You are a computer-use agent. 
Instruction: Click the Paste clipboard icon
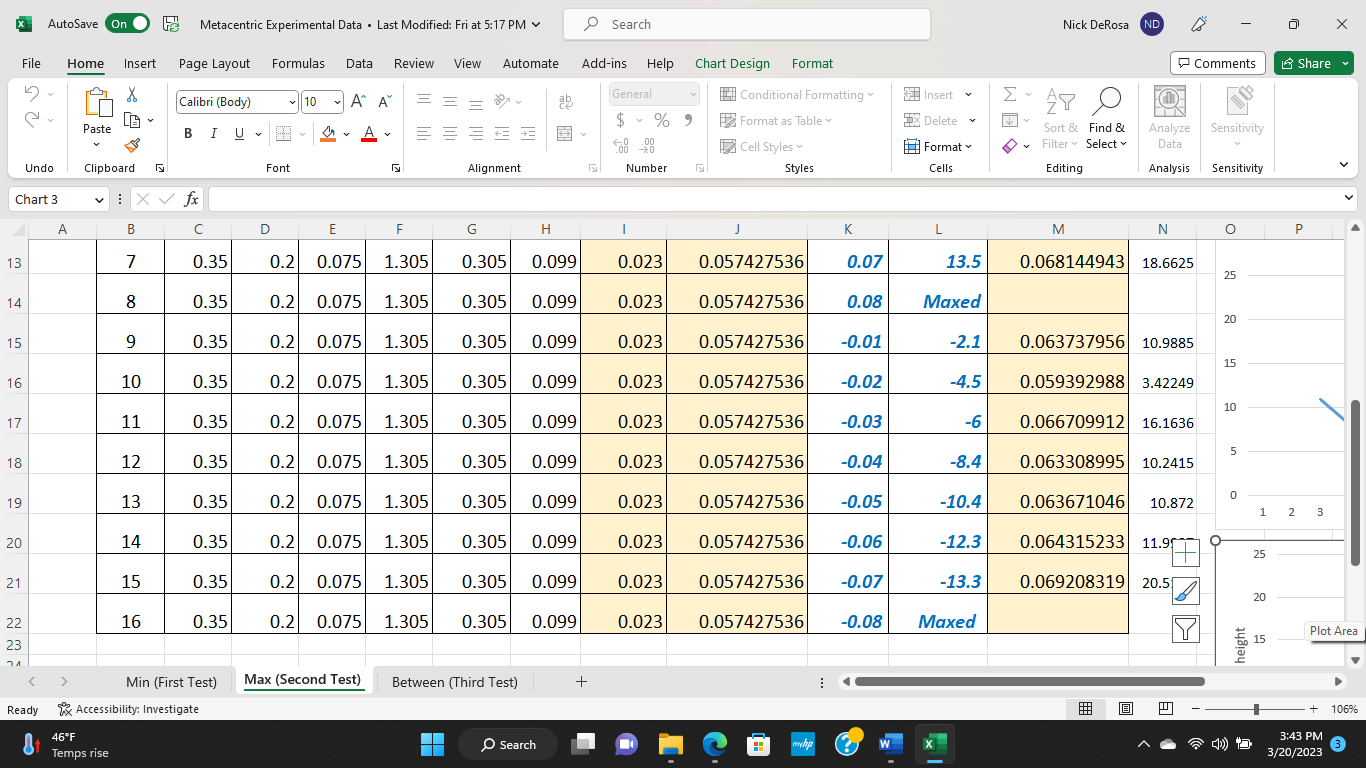[97, 103]
